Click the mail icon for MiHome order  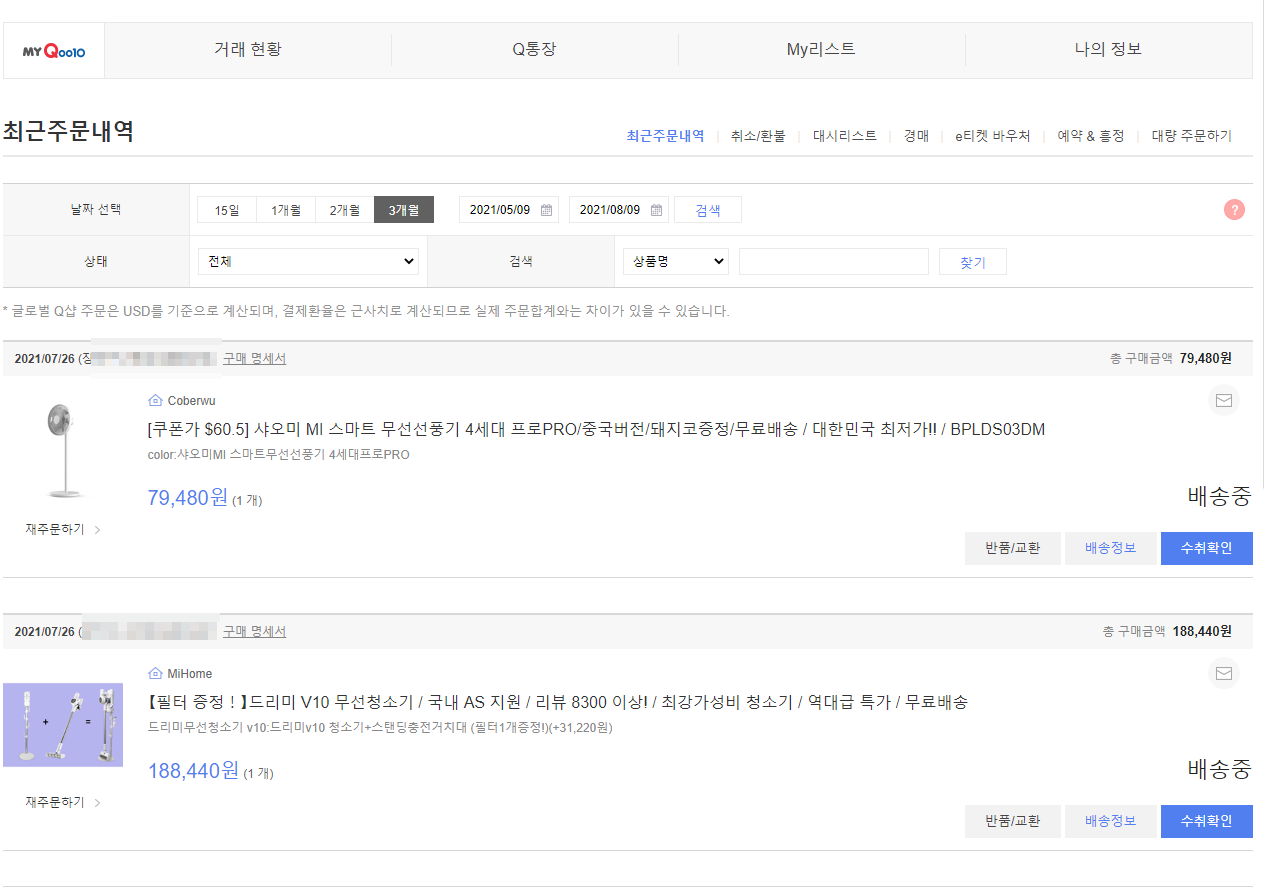tap(1223, 674)
